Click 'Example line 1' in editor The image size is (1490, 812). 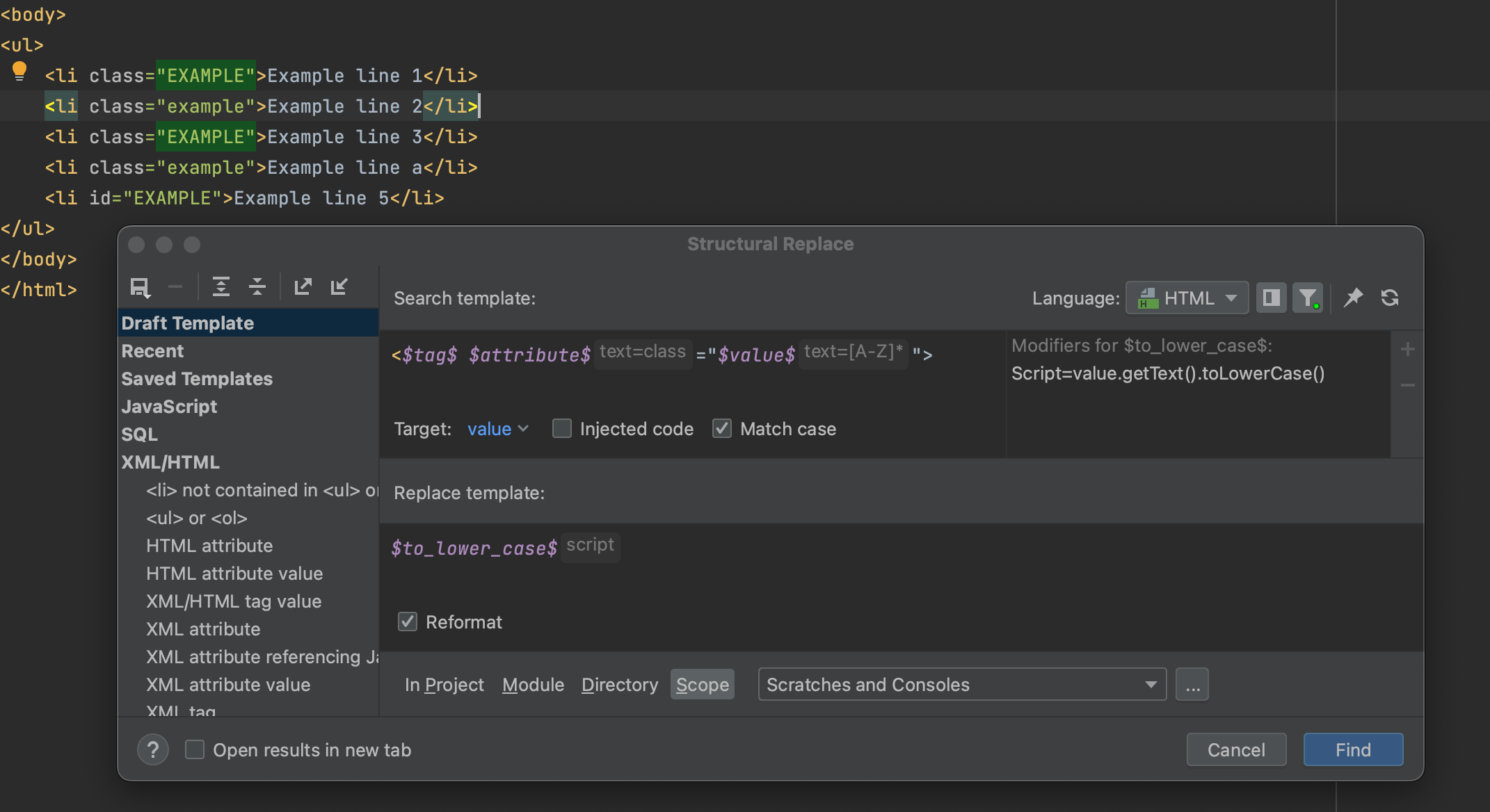tap(344, 76)
